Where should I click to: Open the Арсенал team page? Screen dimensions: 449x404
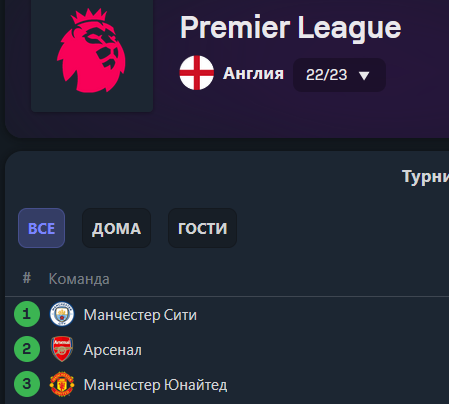113,350
